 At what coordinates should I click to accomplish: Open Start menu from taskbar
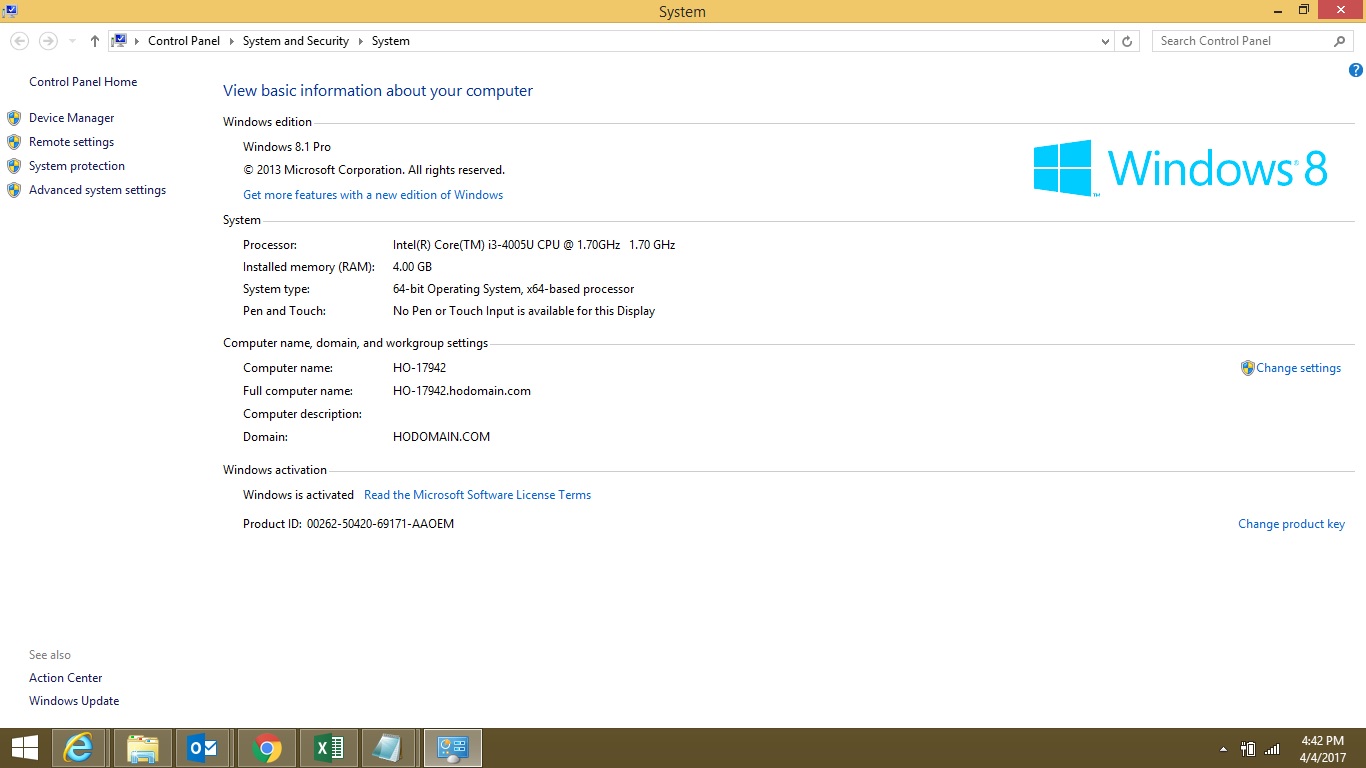tap(25, 748)
